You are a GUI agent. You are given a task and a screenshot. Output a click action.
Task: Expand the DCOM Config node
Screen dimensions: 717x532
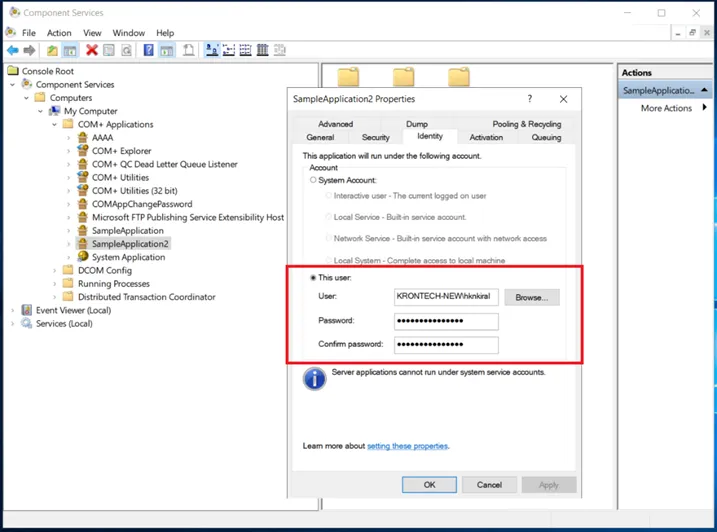tap(54, 270)
